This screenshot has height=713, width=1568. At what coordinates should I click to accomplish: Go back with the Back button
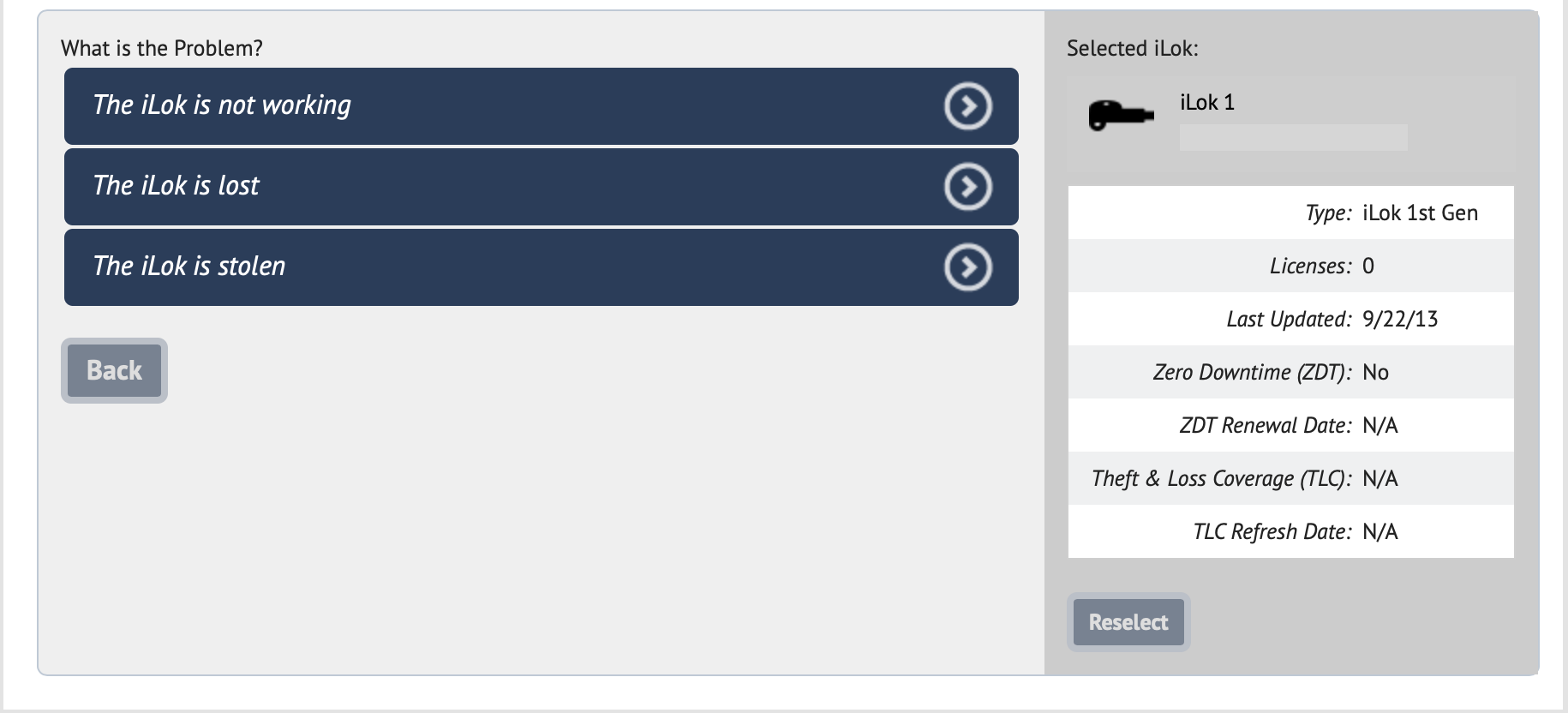pos(114,370)
